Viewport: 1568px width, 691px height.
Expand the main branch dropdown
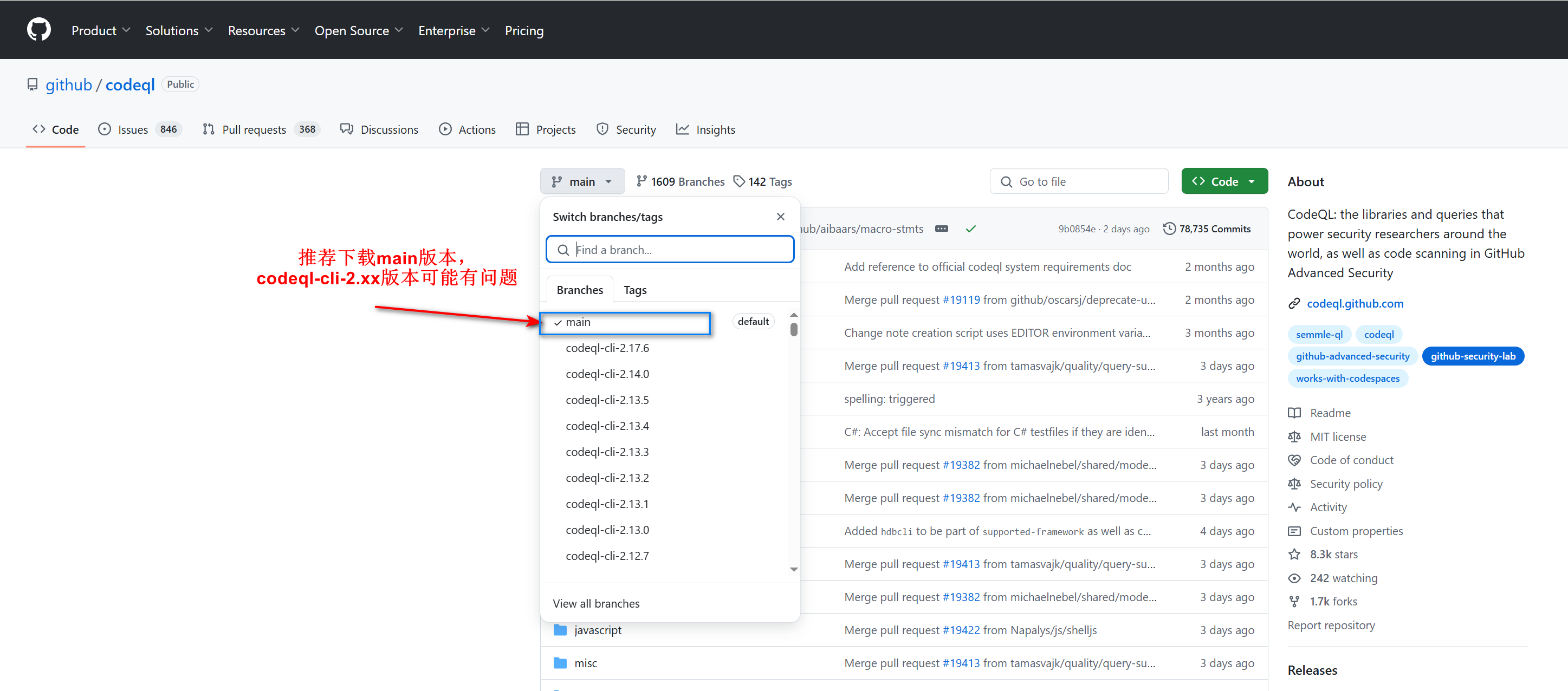[581, 181]
